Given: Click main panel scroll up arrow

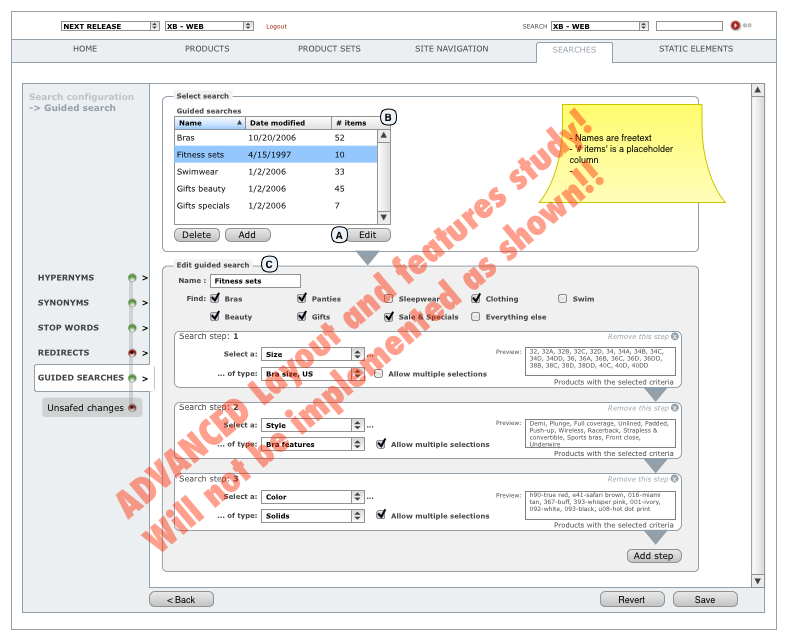Looking at the screenshot, I should point(758,90).
